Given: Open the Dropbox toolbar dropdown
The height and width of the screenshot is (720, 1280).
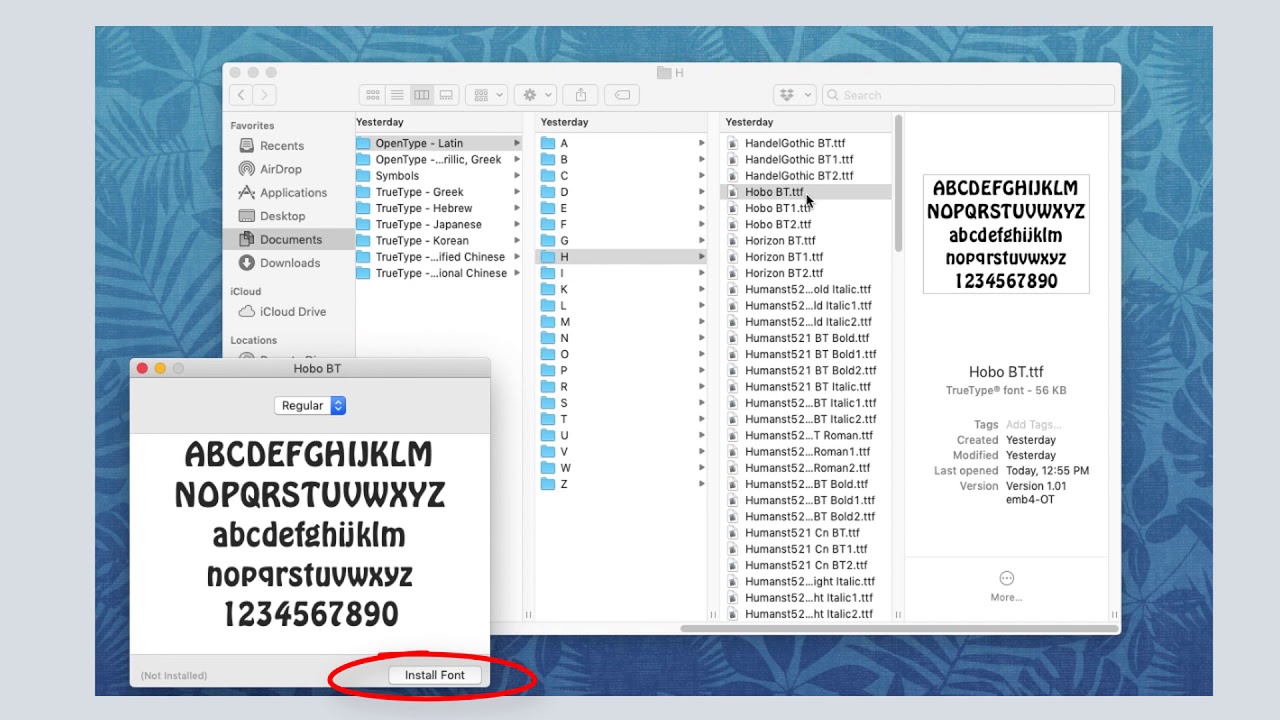Looking at the screenshot, I should 794,95.
